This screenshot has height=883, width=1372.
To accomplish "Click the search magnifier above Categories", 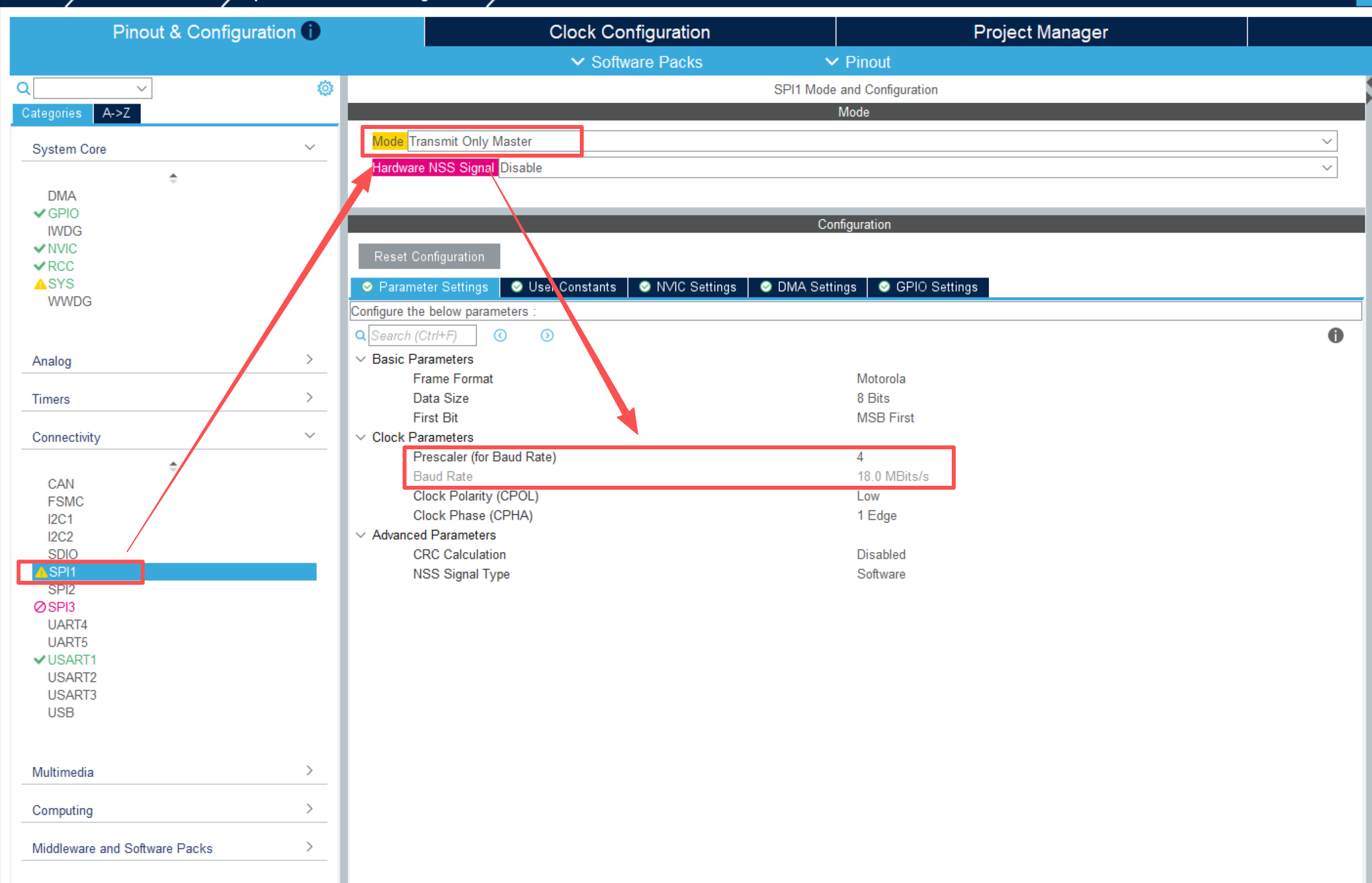I will point(23,88).
